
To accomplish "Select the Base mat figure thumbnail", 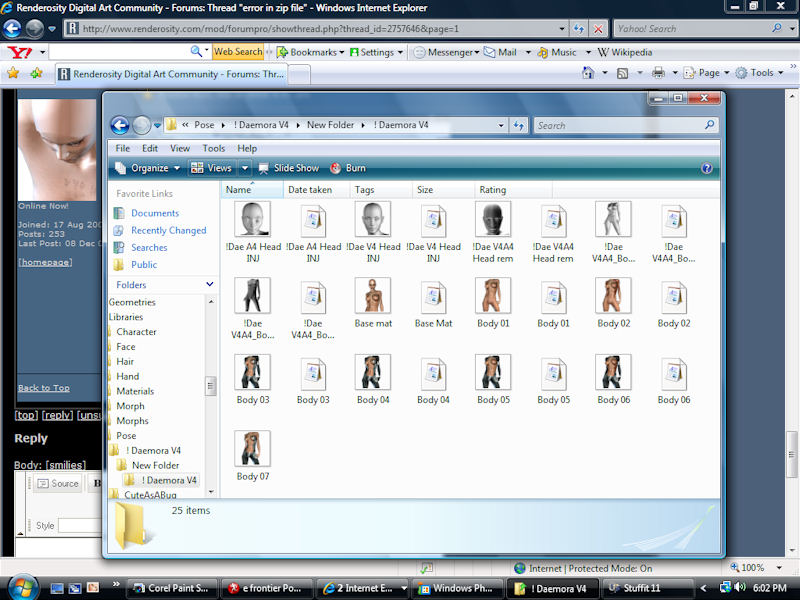I will (x=372, y=296).
